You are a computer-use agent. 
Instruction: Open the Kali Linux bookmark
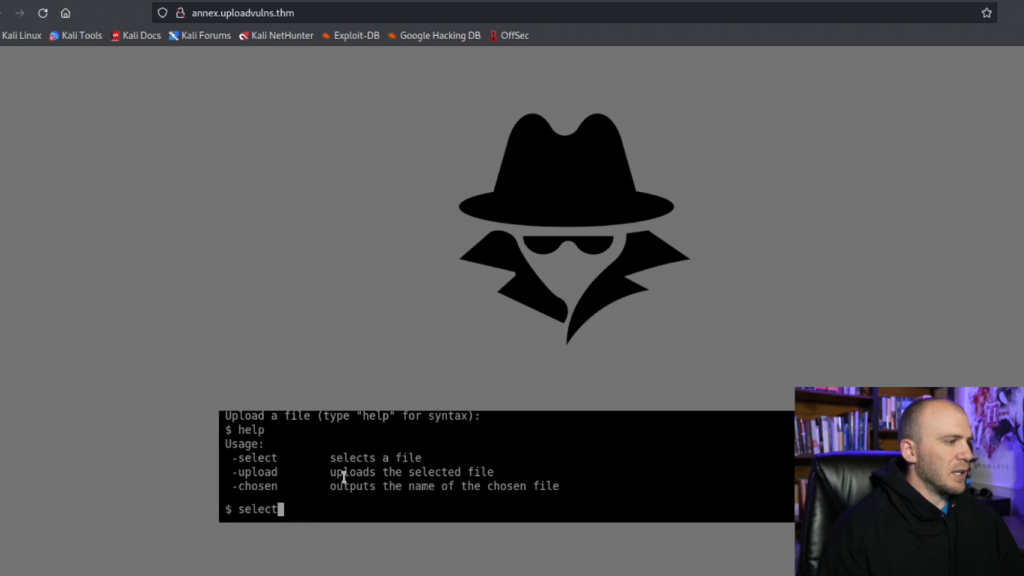(21, 35)
